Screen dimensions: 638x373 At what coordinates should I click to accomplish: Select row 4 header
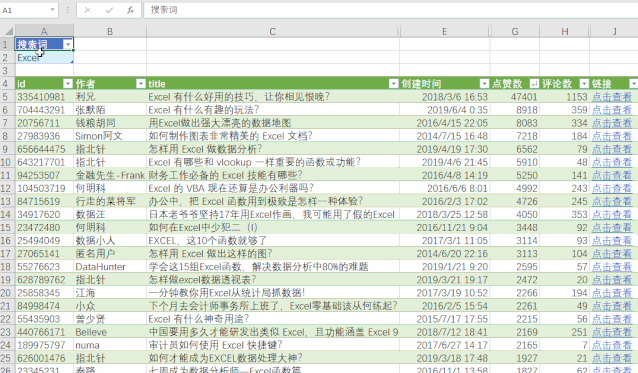(x=6, y=83)
